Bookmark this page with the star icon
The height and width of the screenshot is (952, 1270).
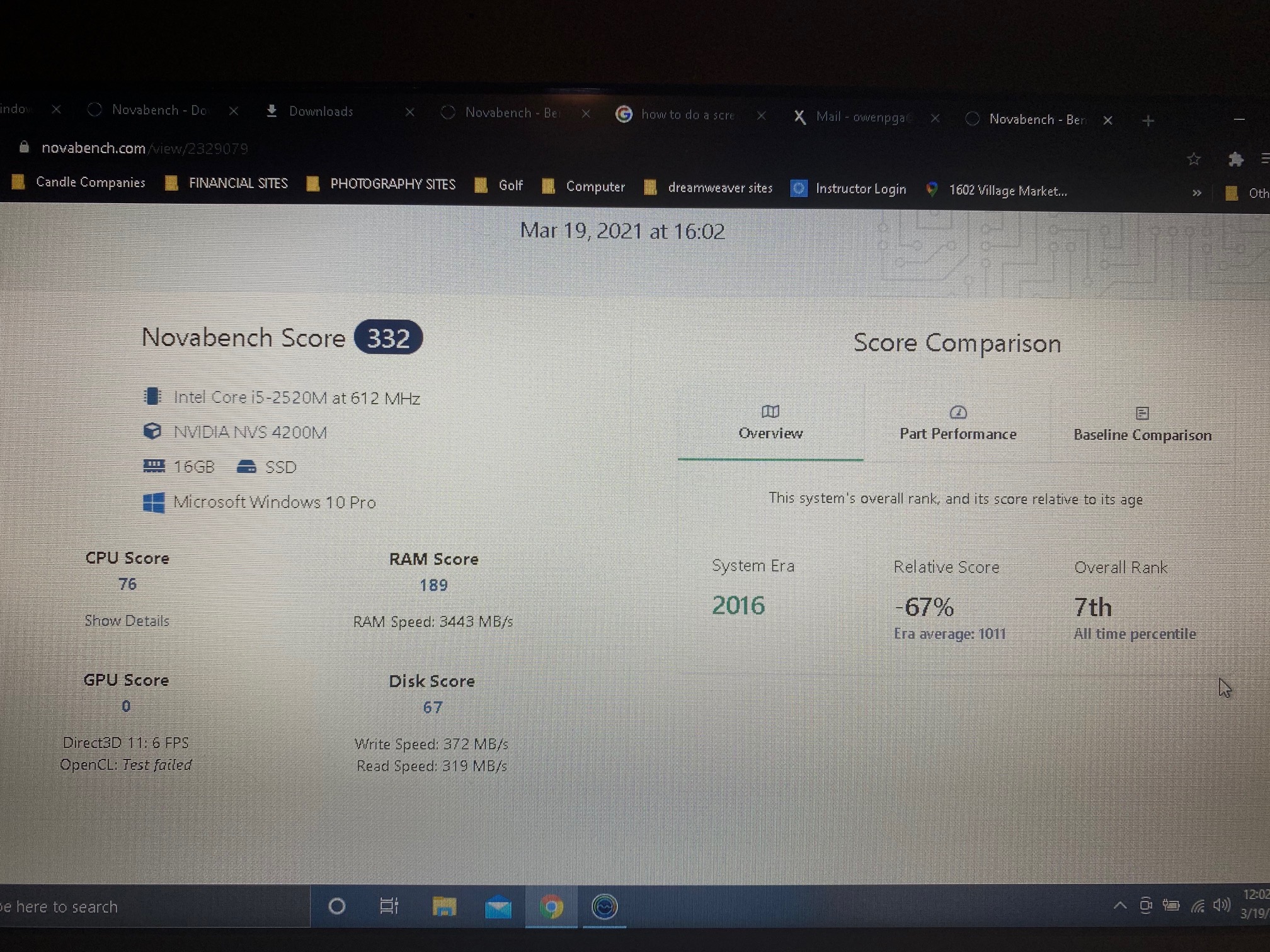pos(1193,159)
